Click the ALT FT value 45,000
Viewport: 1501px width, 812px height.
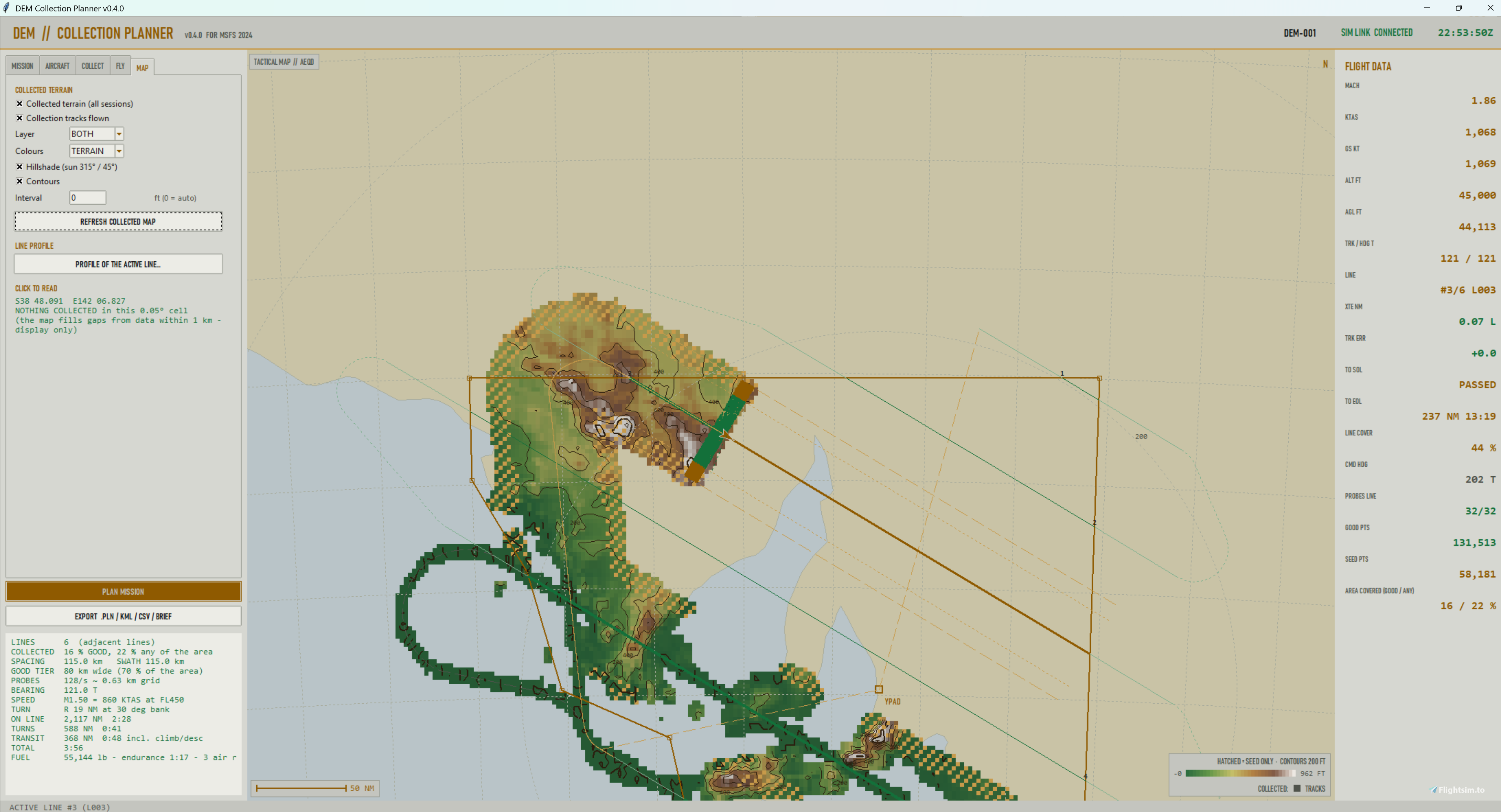tap(1477, 195)
